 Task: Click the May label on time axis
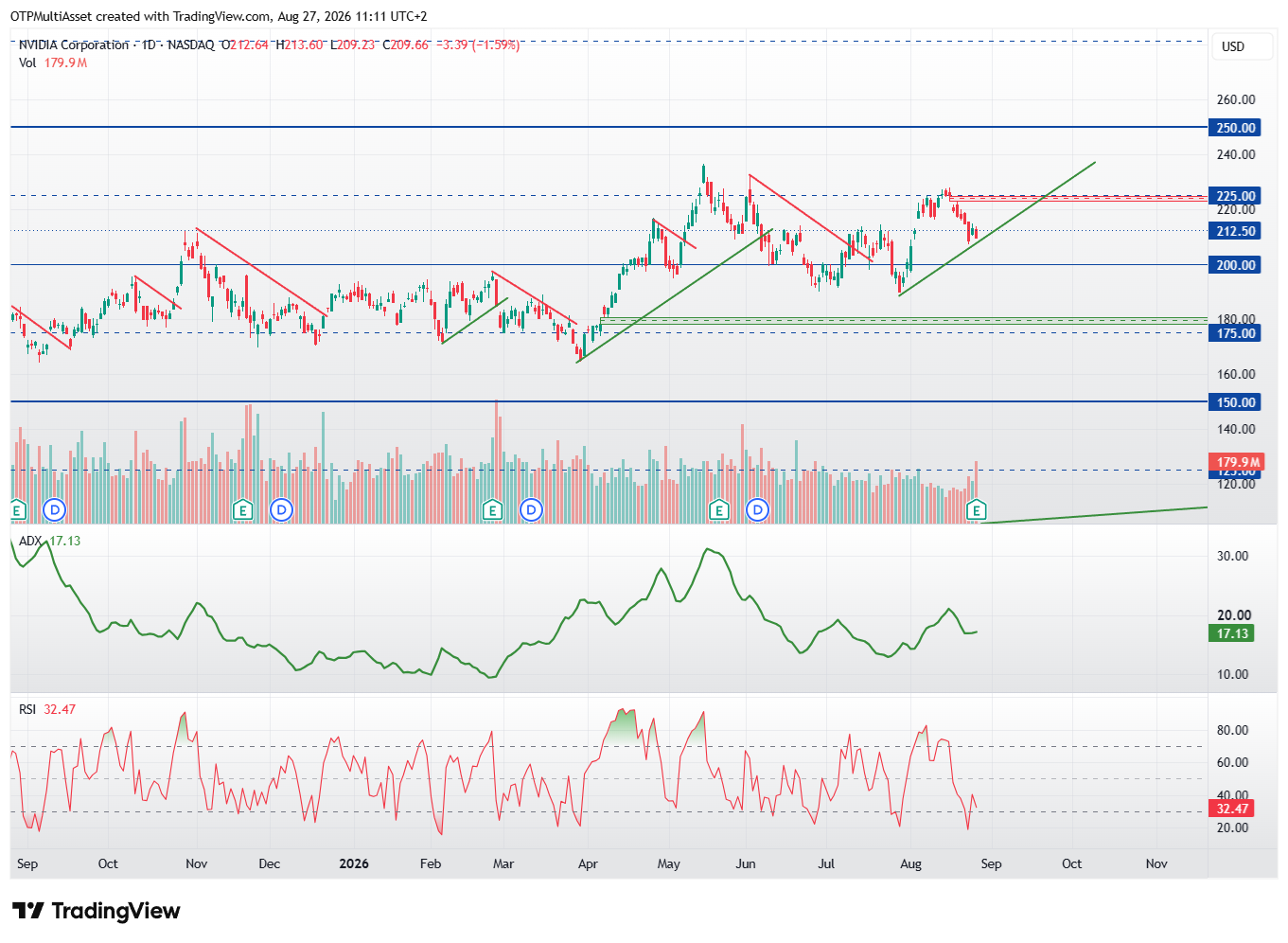668,863
